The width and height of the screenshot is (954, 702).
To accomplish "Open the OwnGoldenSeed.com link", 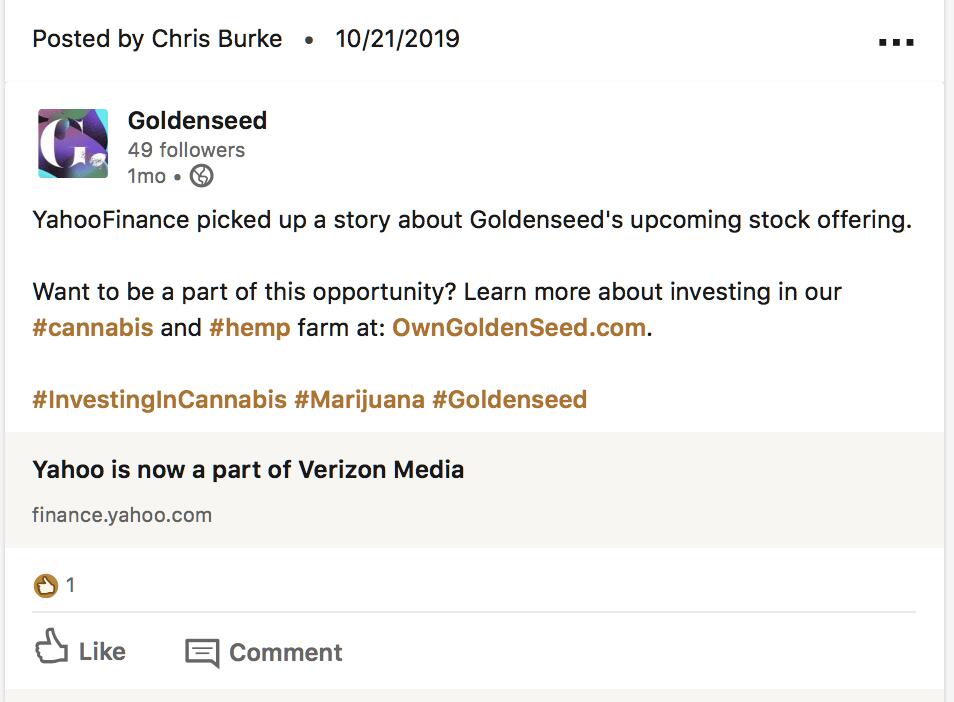I will point(518,328).
